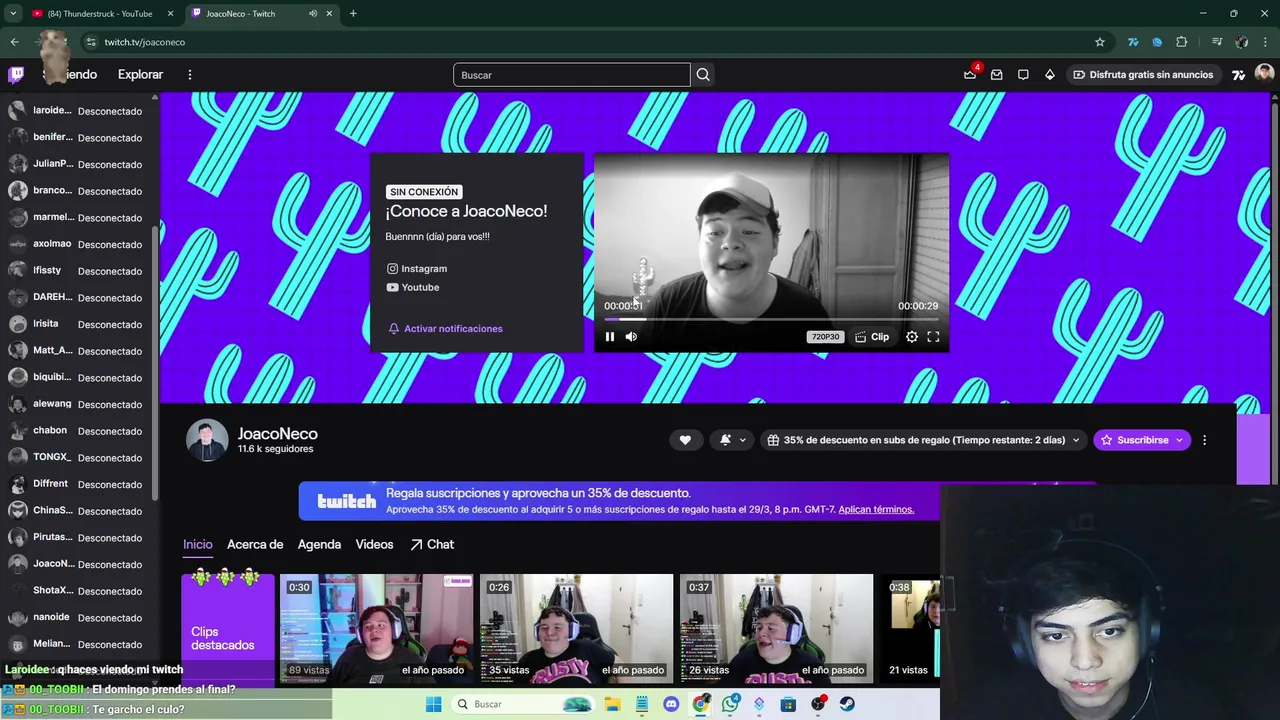Create a clip with the Clip button
Screen dimensions: 1280x720
[872, 337]
